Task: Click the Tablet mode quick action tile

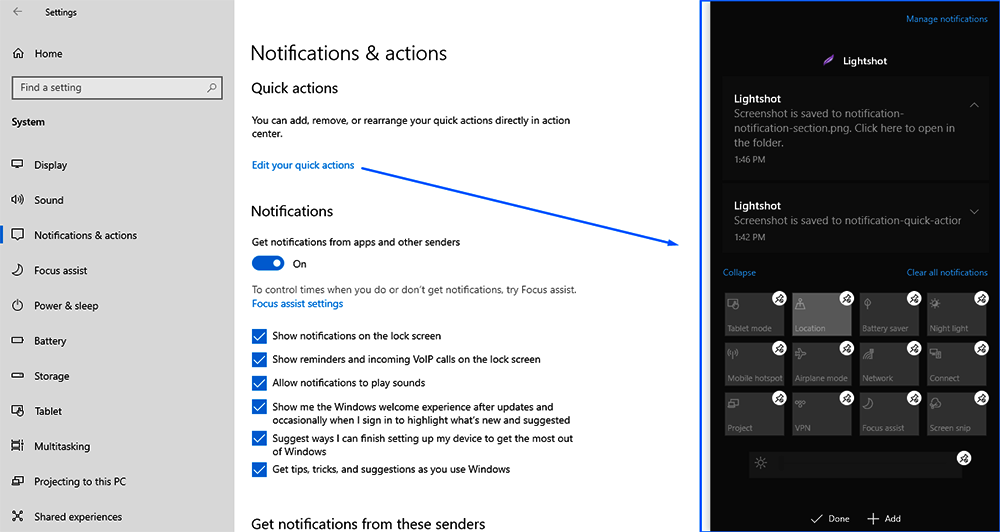Action: (x=754, y=314)
